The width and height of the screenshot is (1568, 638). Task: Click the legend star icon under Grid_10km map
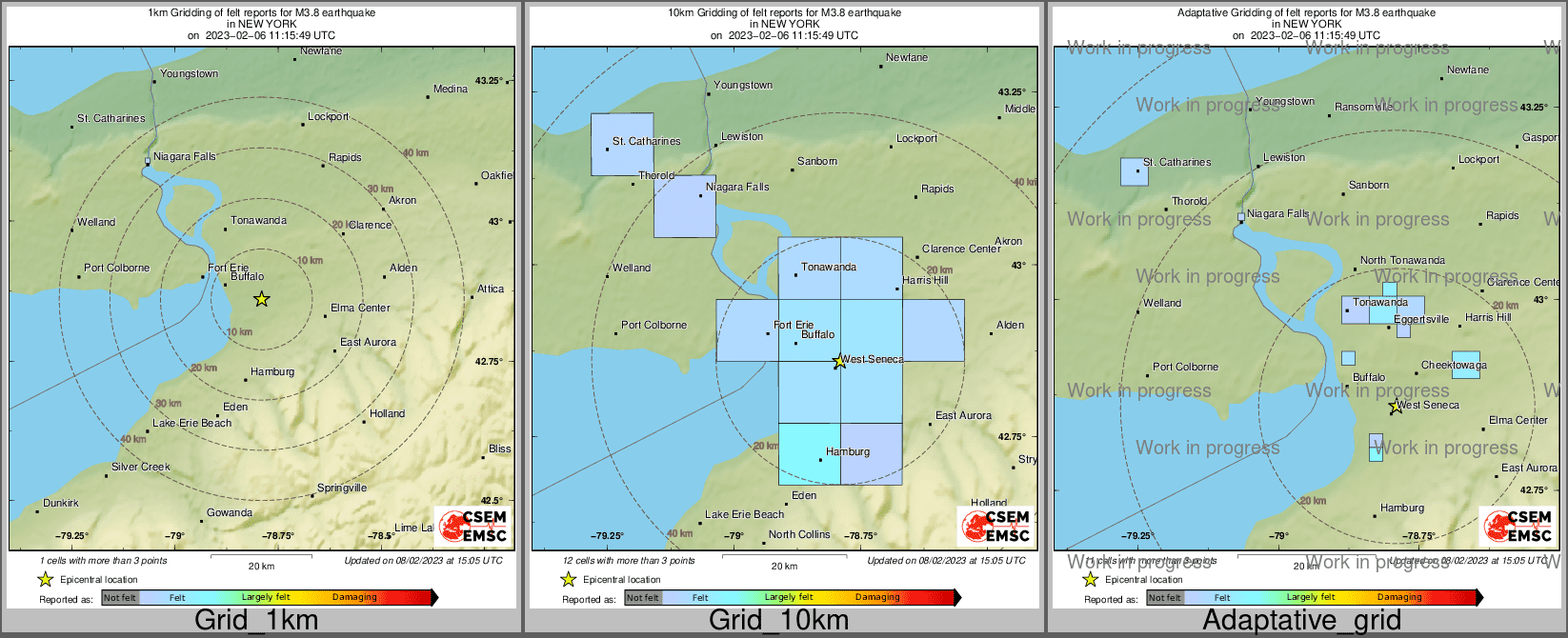click(568, 579)
